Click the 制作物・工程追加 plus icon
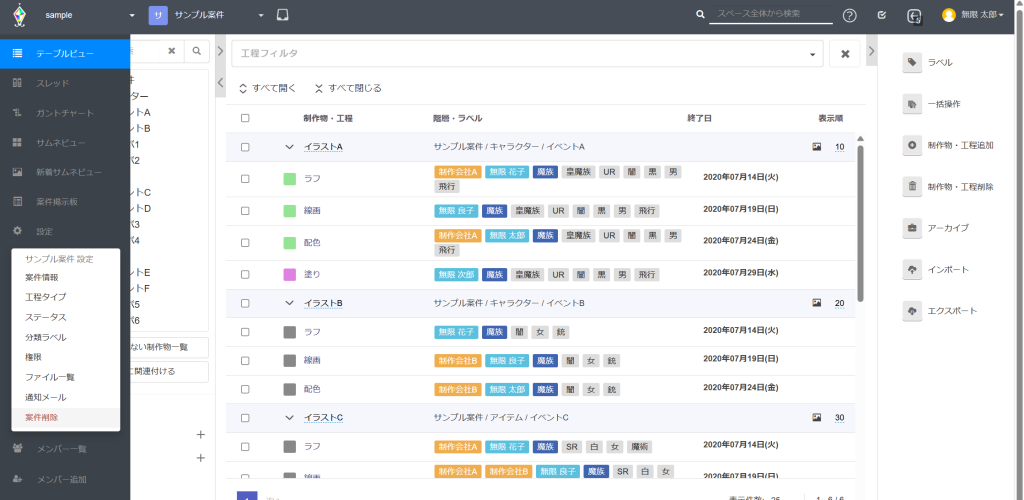The image size is (1024, 500). (912, 145)
